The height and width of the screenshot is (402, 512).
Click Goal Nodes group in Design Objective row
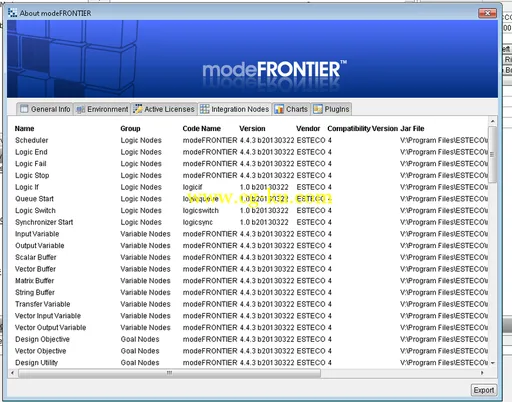tap(140, 339)
